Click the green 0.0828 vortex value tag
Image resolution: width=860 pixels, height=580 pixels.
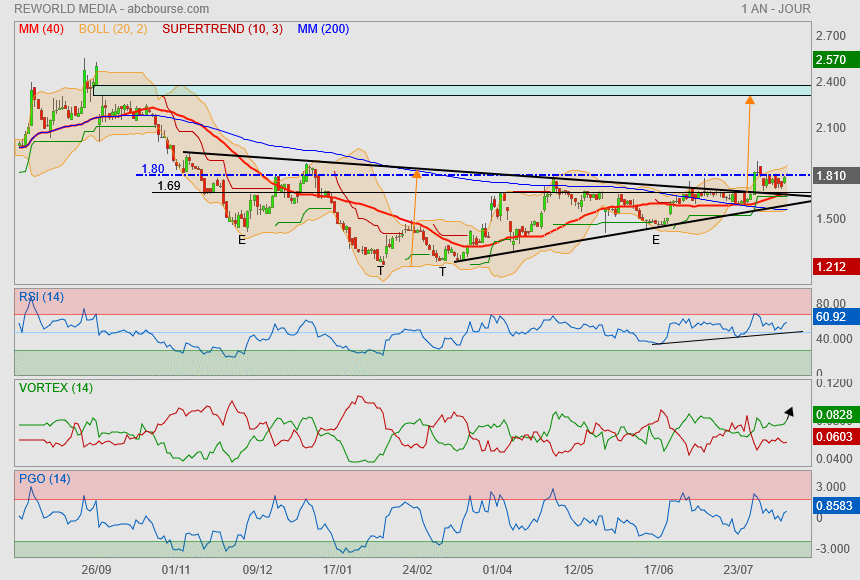tap(836, 415)
